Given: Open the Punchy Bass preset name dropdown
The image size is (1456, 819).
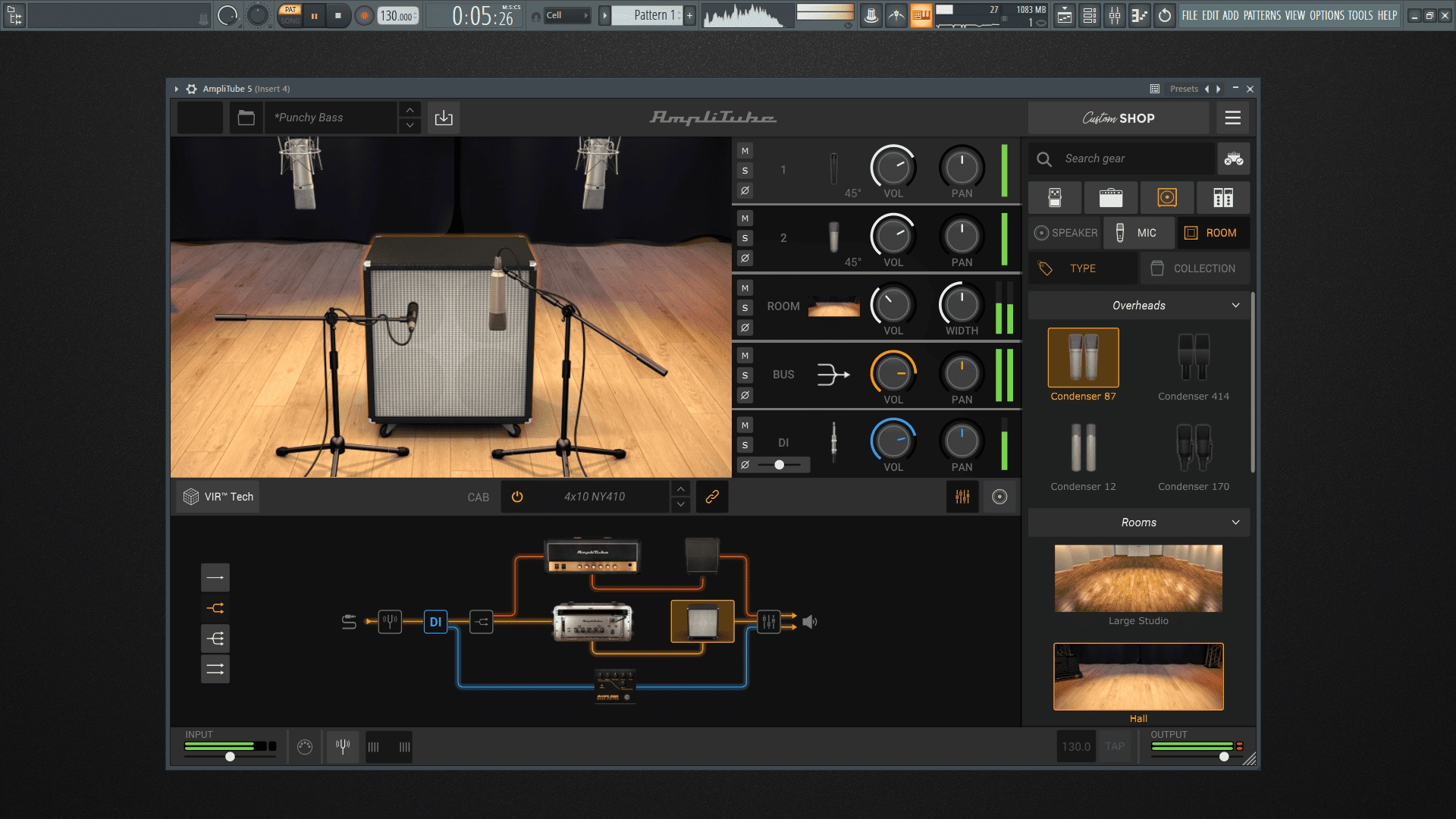Looking at the screenshot, I should (331, 118).
